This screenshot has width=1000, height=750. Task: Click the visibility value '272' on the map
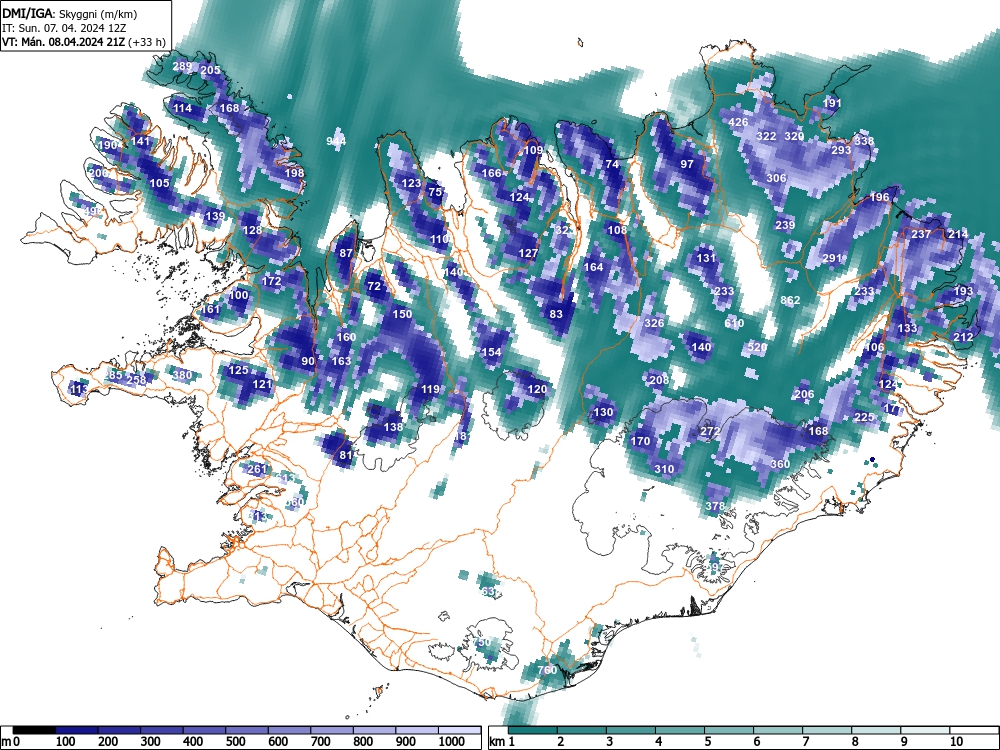point(710,431)
